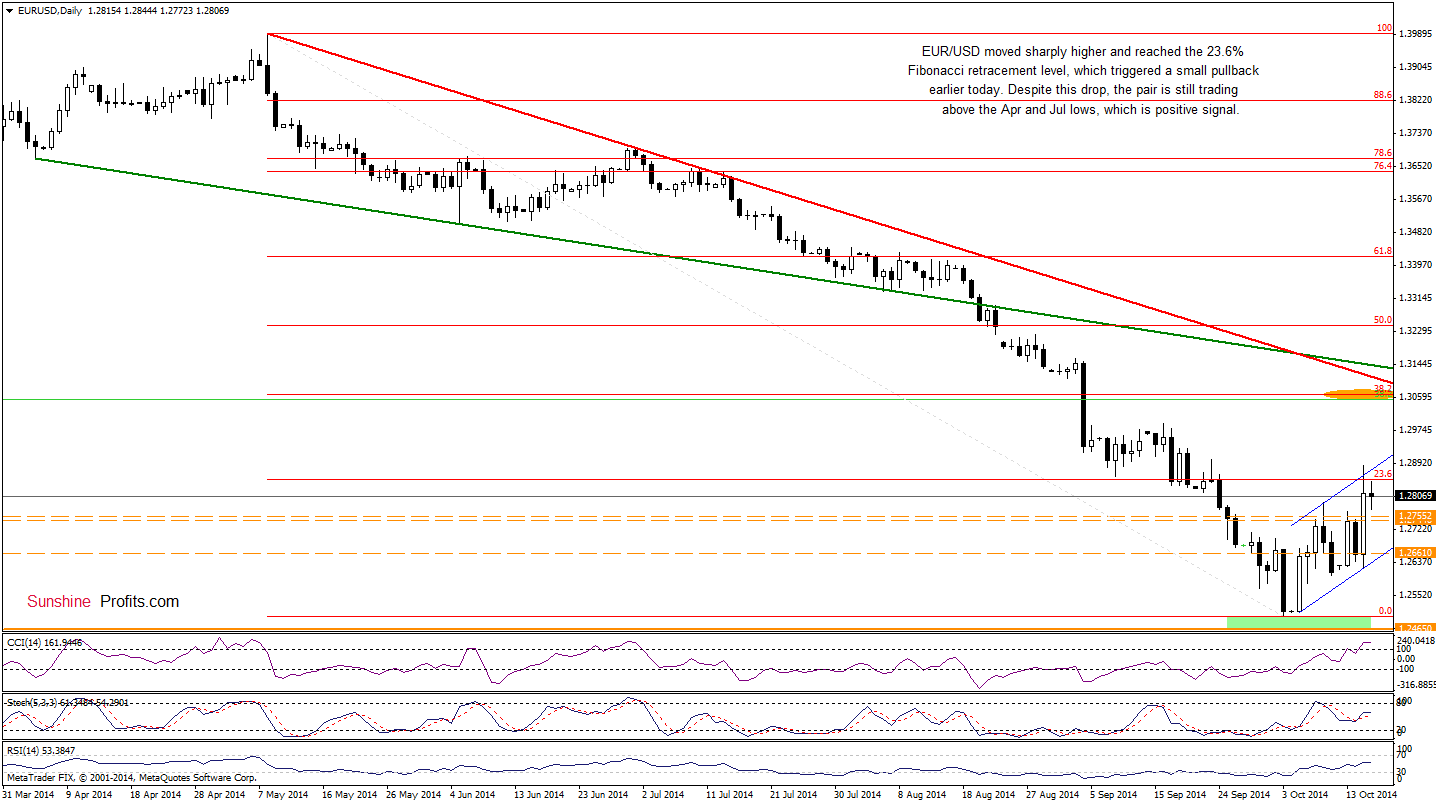
Task: Click the 3 Oct 2014 date label
Action: coord(1305,794)
